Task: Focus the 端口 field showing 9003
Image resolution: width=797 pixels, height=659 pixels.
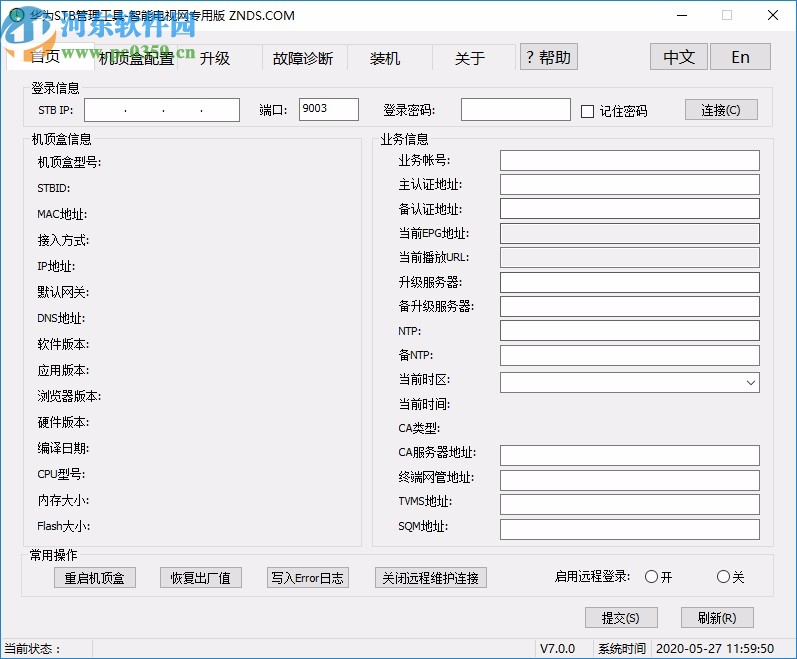Action: (x=328, y=109)
